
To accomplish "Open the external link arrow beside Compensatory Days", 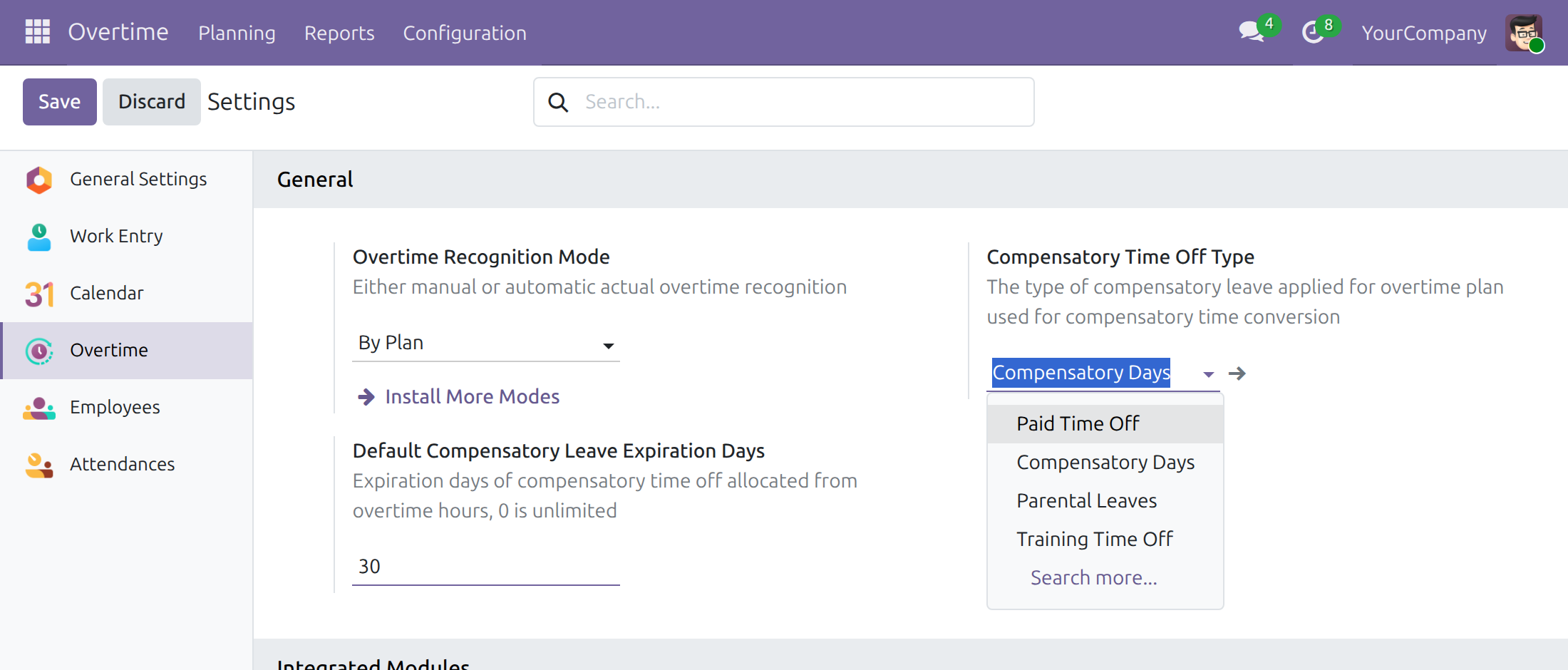I will coord(1237,373).
